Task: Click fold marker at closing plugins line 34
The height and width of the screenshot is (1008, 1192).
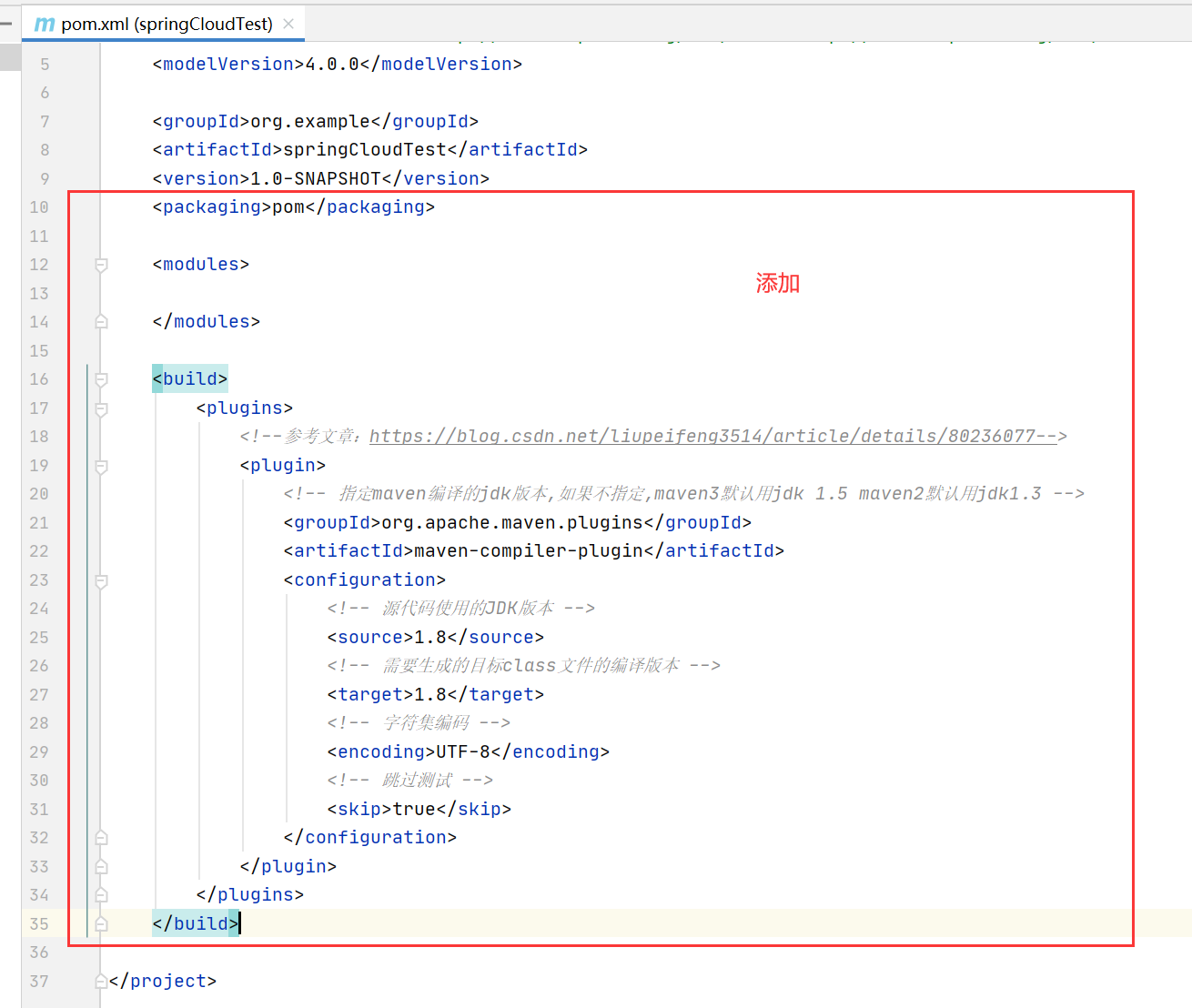Action: (101, 895)
